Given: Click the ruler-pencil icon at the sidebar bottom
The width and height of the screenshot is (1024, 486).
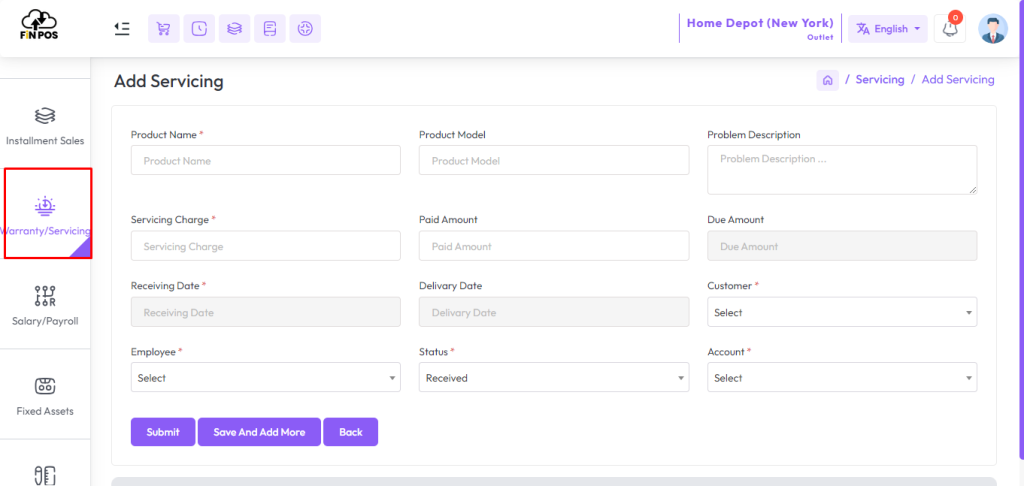Looking at the screenshot, I should pos(45,476).
